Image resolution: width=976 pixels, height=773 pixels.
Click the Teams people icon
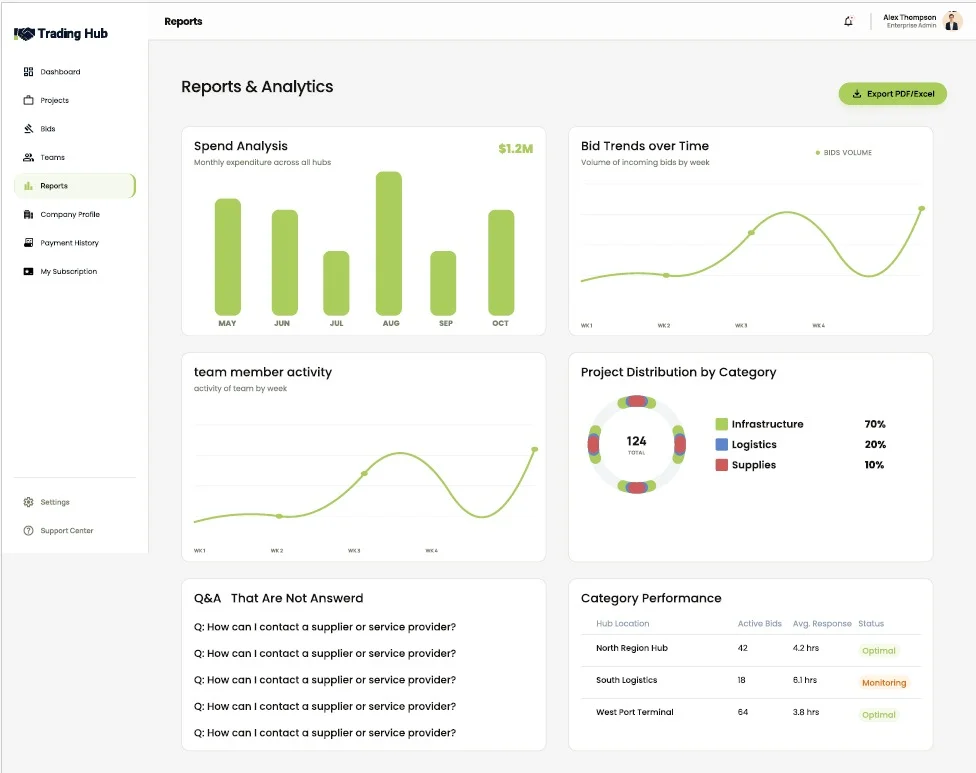[28, 157]
